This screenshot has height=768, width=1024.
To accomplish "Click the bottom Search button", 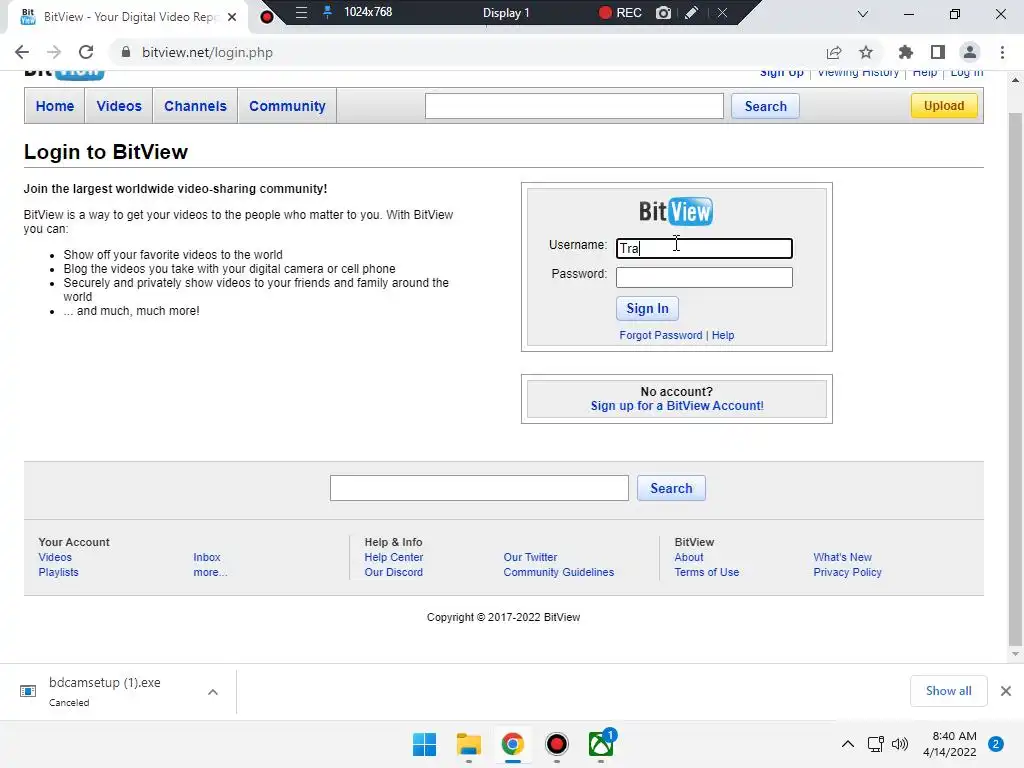I will [x=671, y=488].
